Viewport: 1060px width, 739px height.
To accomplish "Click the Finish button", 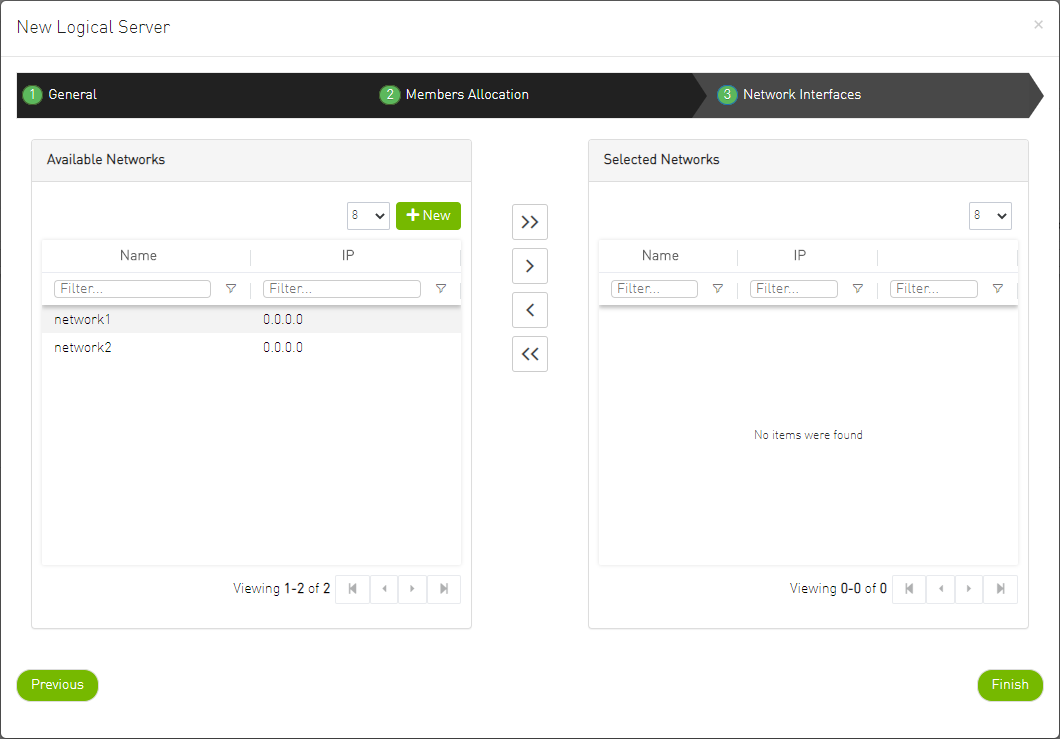I will (1010, 685).
